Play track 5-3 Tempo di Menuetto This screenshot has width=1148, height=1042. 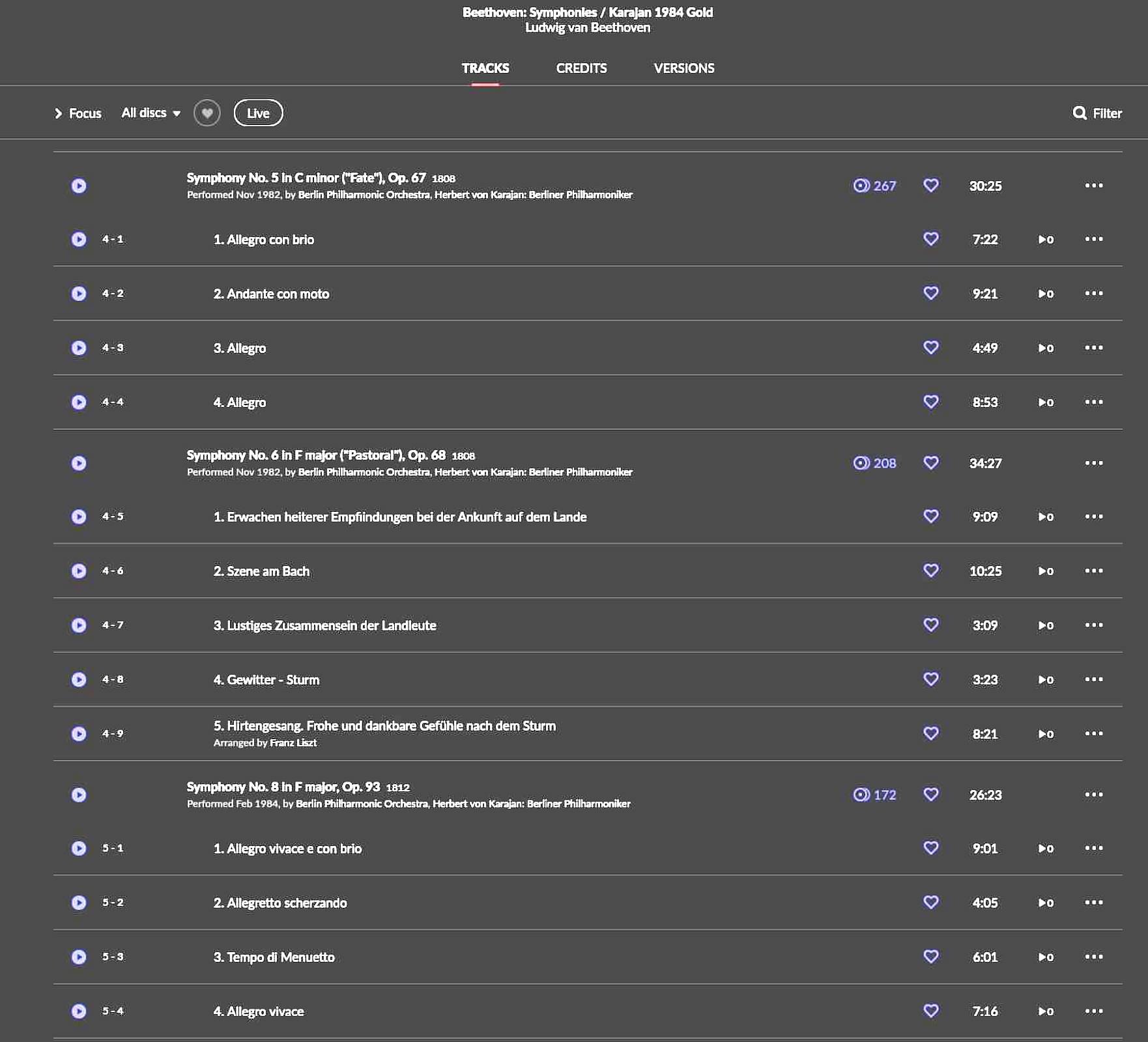[79, 957]
